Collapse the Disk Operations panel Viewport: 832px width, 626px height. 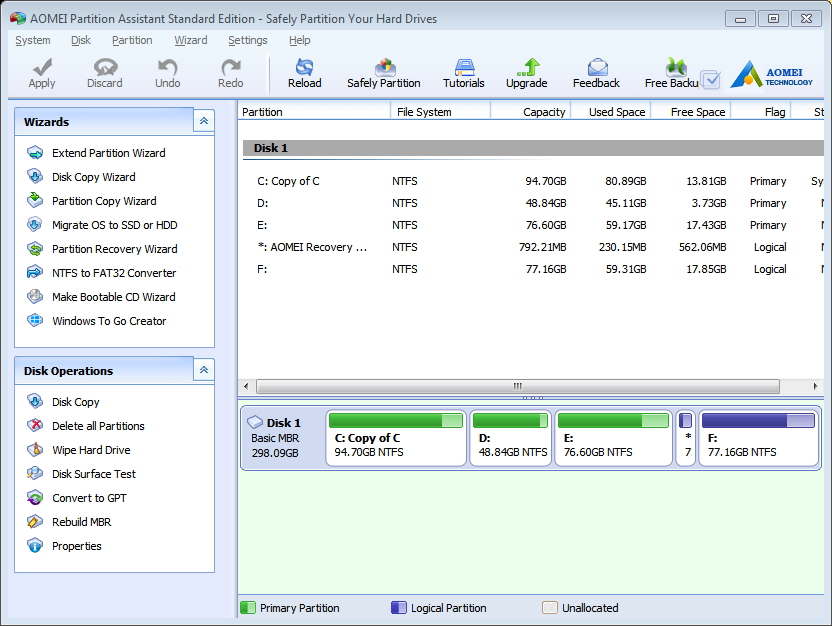204,370
